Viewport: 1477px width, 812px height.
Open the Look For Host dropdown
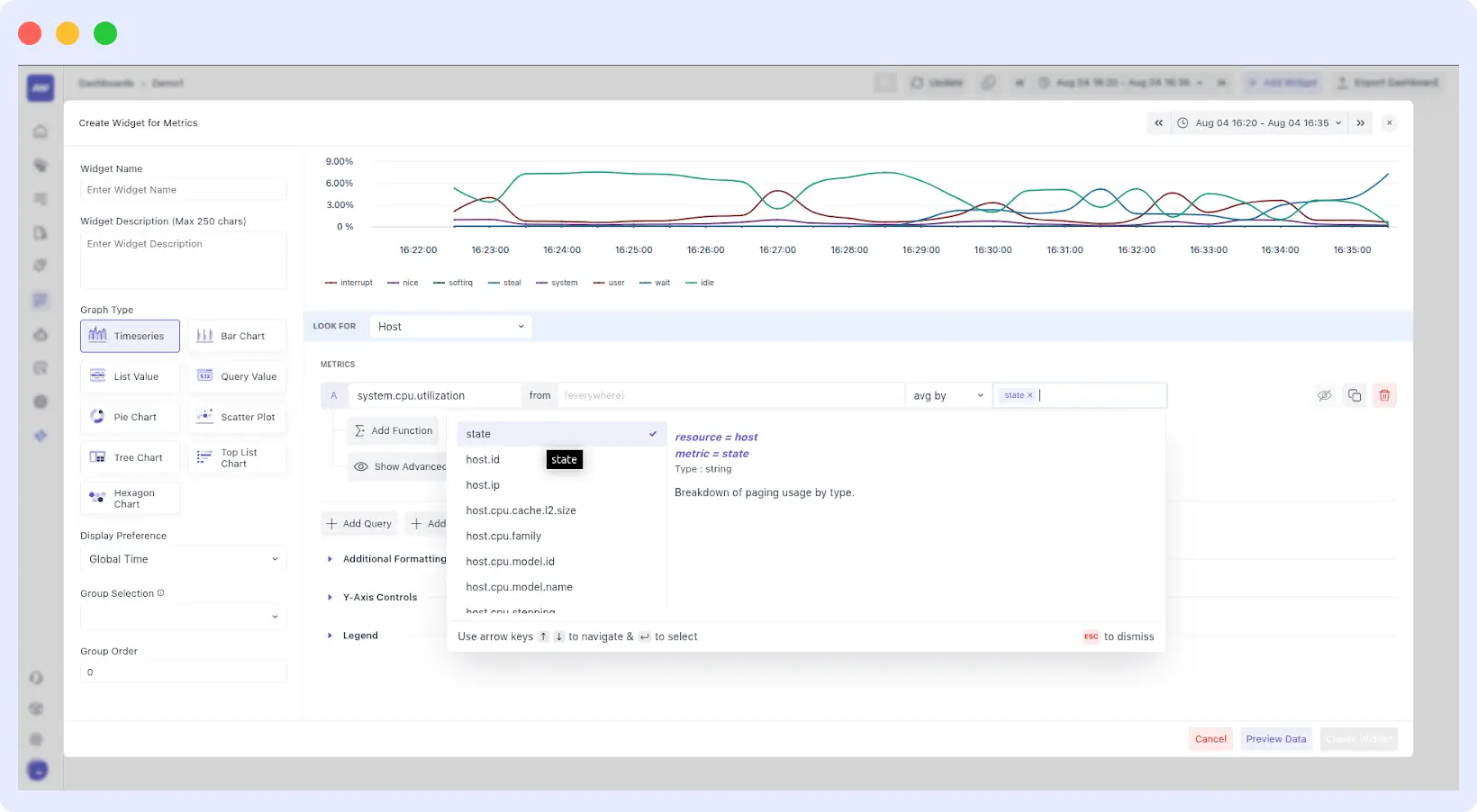pos(450,326)
